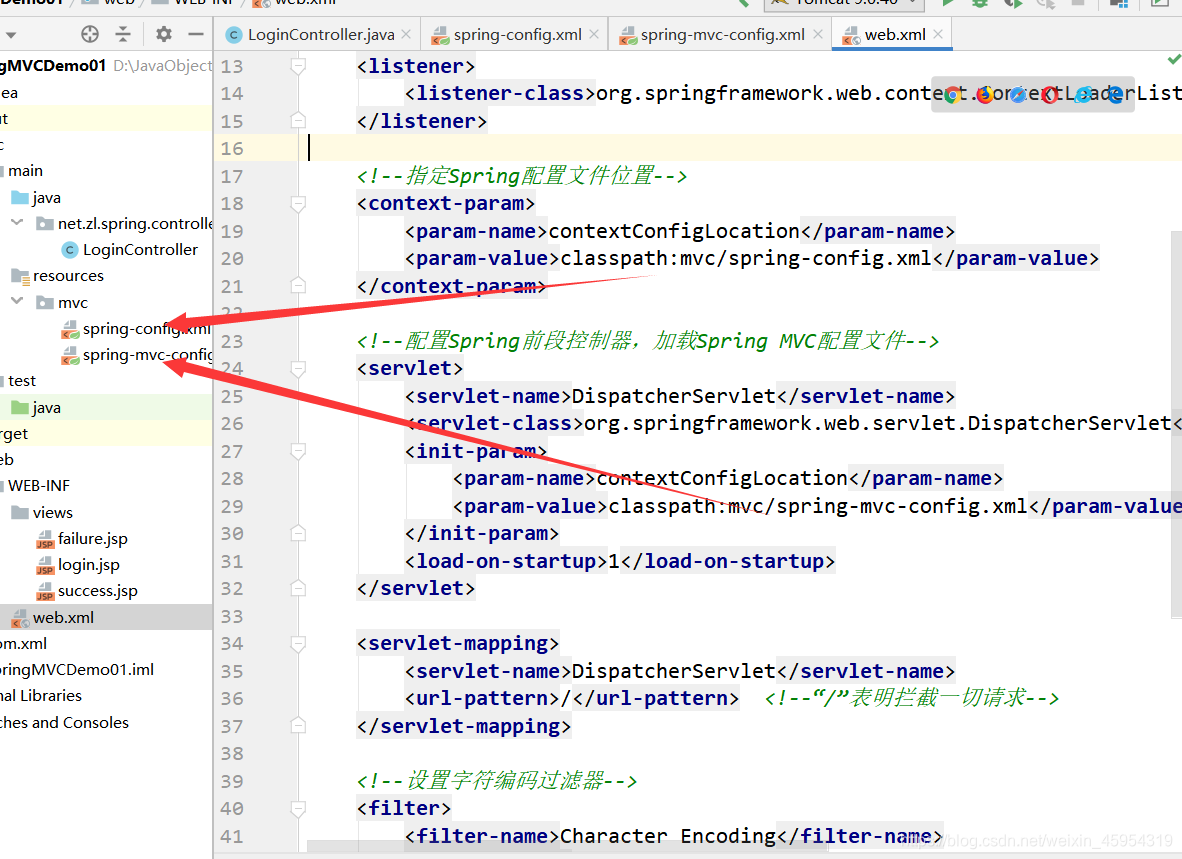Select the test folder in tree
1182x859 pixels.
22,381
